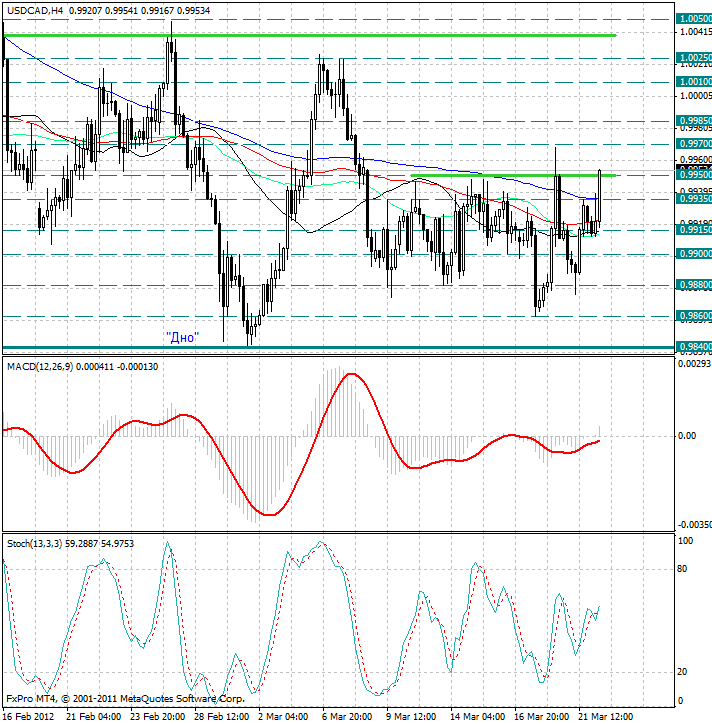Click the 1.00250 price level label
Viewport: 712px width, 724px height.
click(694, 58)
